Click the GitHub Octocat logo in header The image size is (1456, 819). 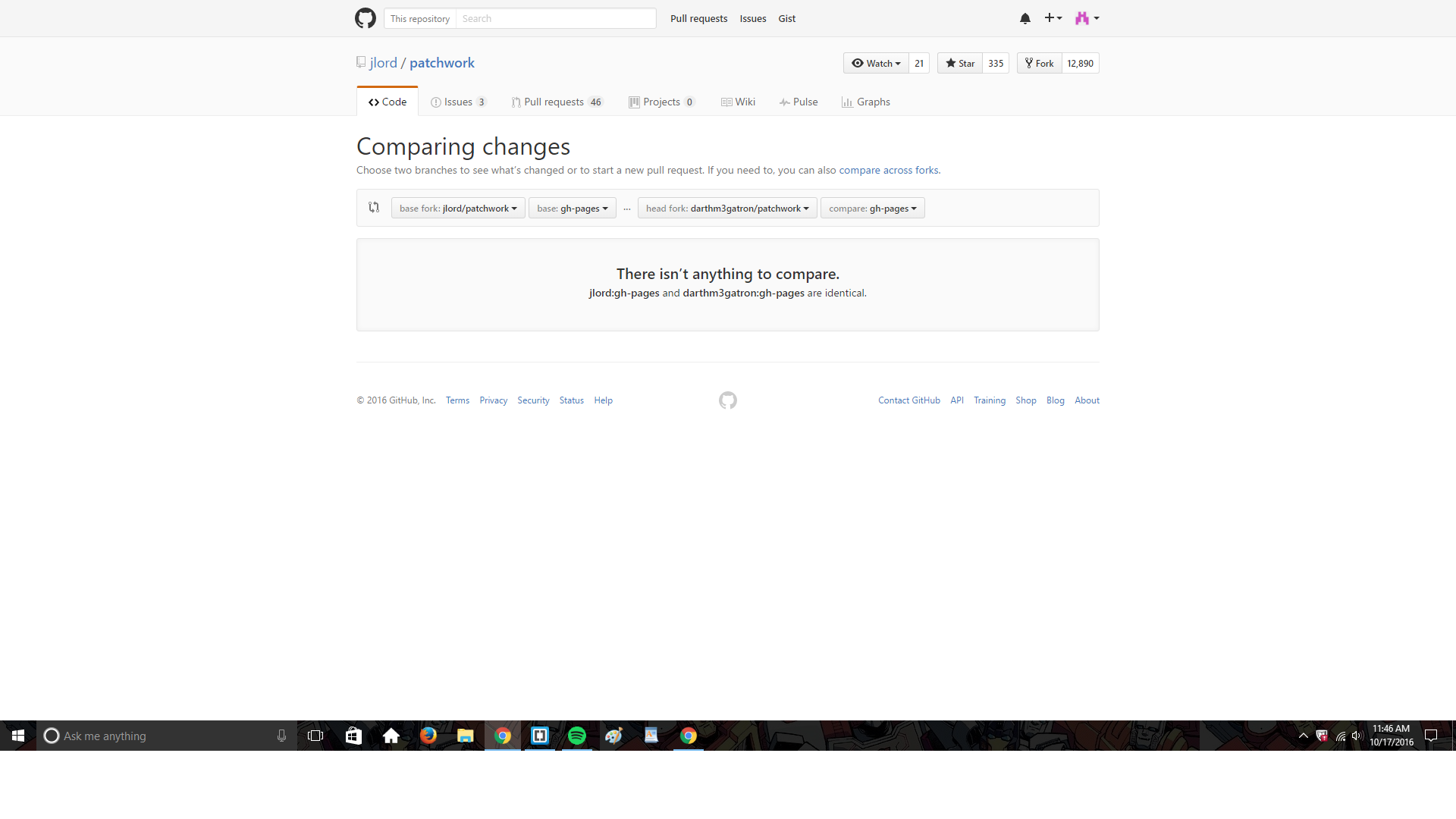366,18
